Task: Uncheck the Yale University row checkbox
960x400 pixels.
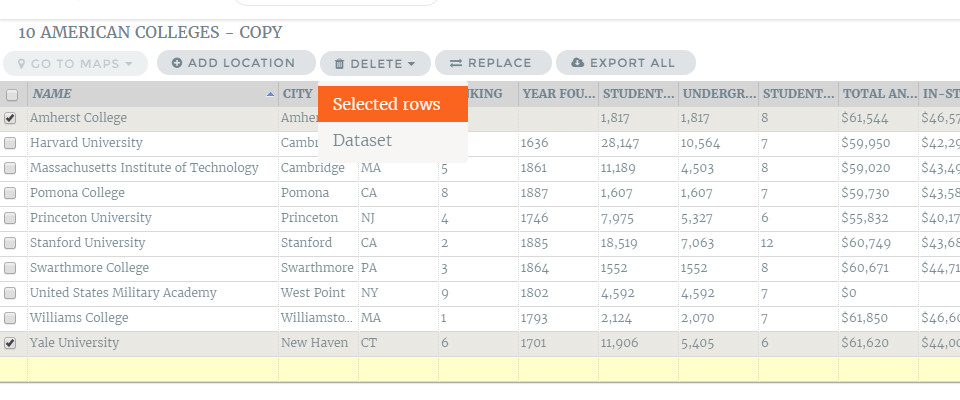Action: (x=10, y=343)
